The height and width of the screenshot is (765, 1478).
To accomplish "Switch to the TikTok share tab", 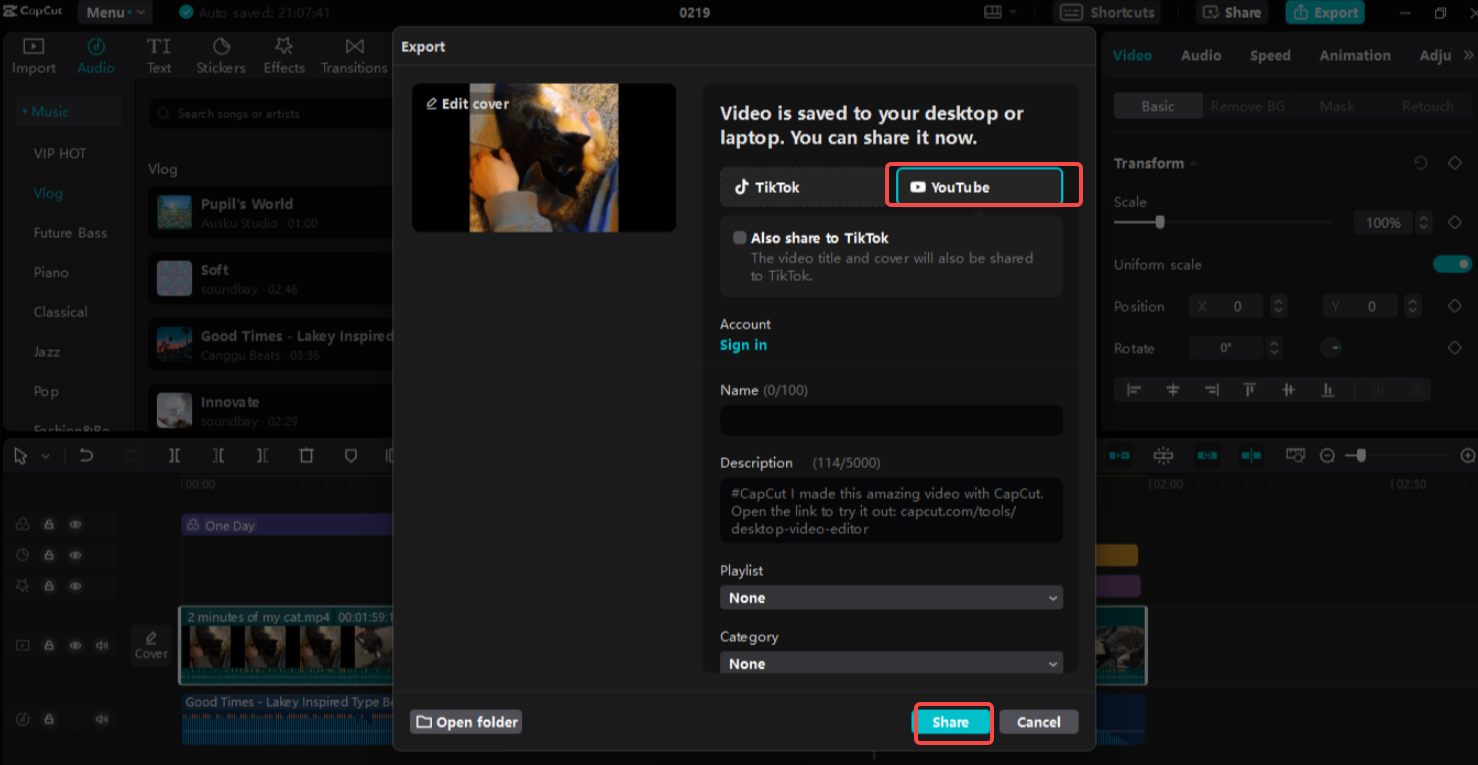I will pyautogui.click(x=803, y=187).
